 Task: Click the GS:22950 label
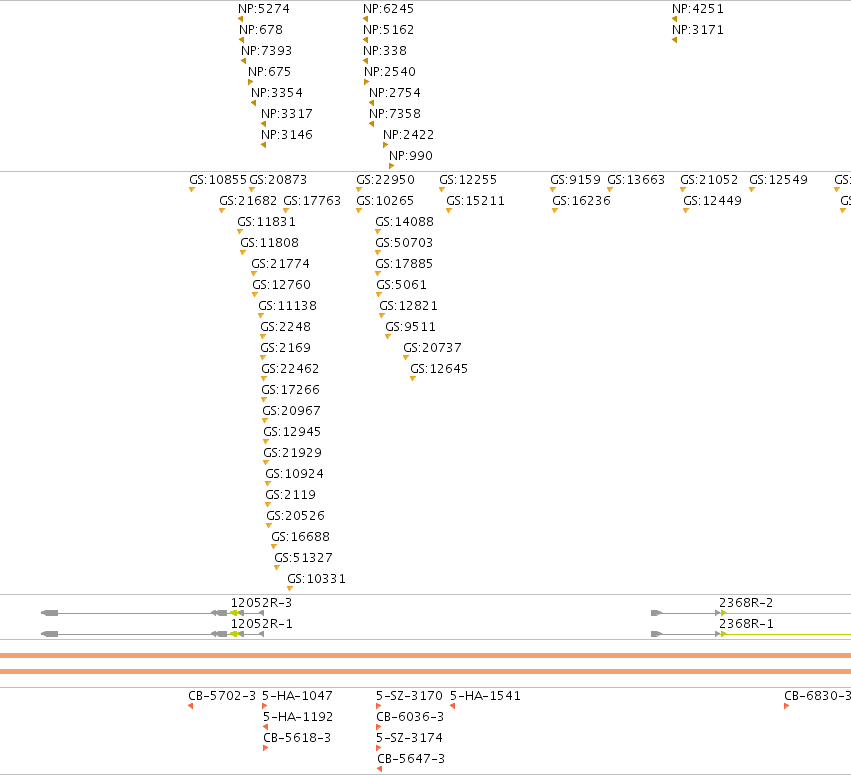click(385, 180)
